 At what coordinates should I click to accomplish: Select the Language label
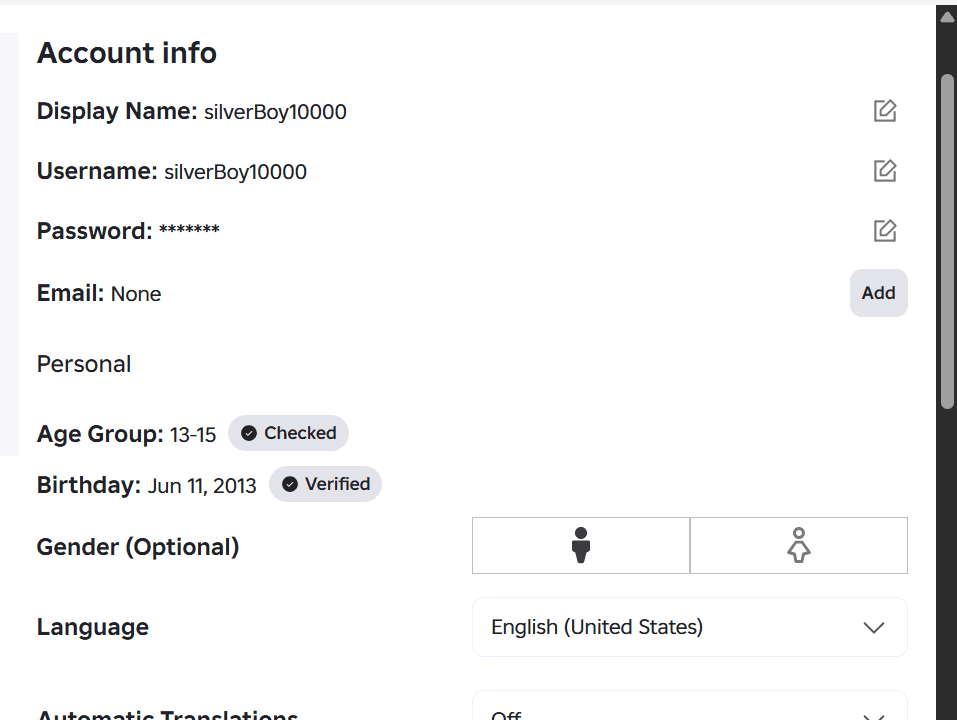(x=93, y=628)
